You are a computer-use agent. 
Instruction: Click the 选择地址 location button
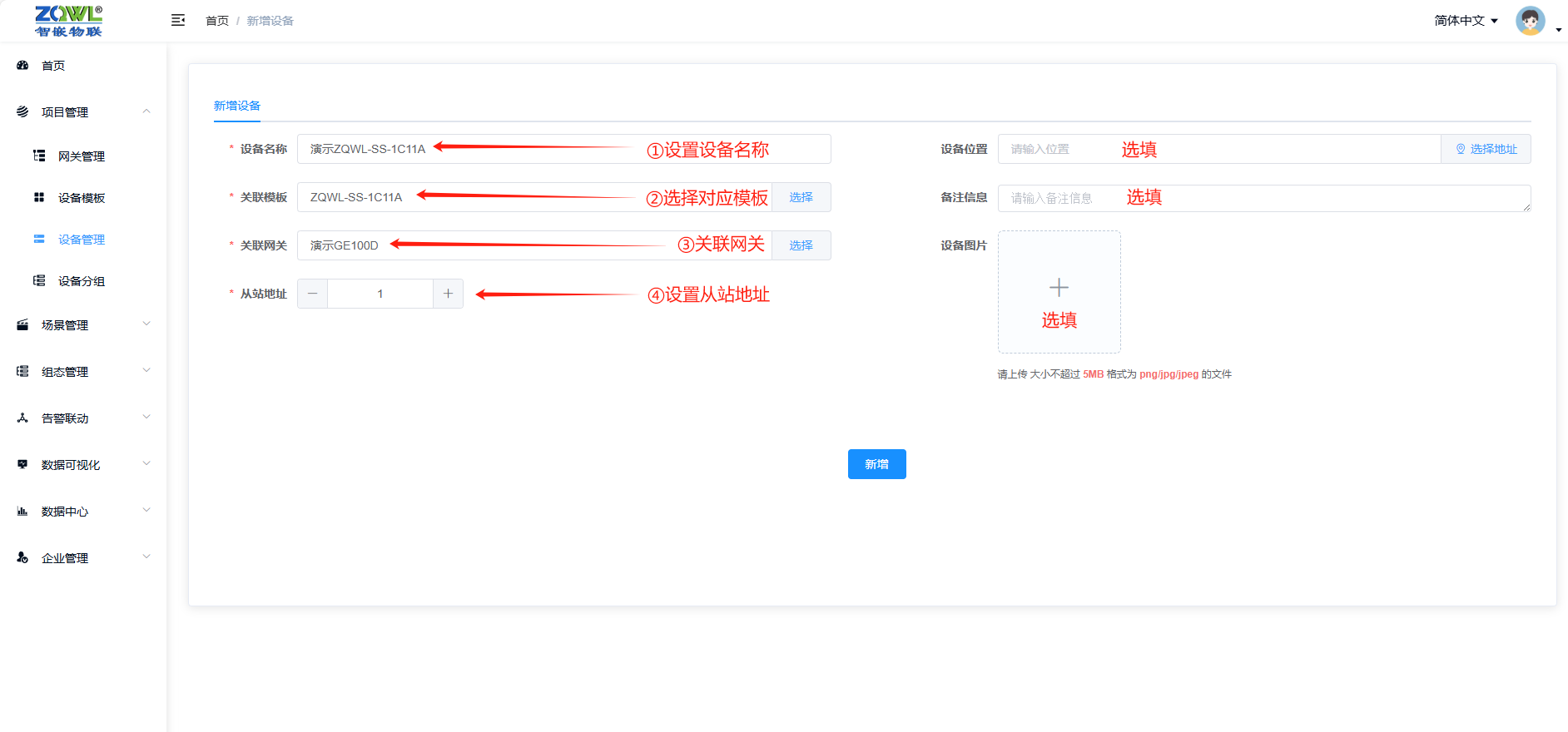(1486, 149)
